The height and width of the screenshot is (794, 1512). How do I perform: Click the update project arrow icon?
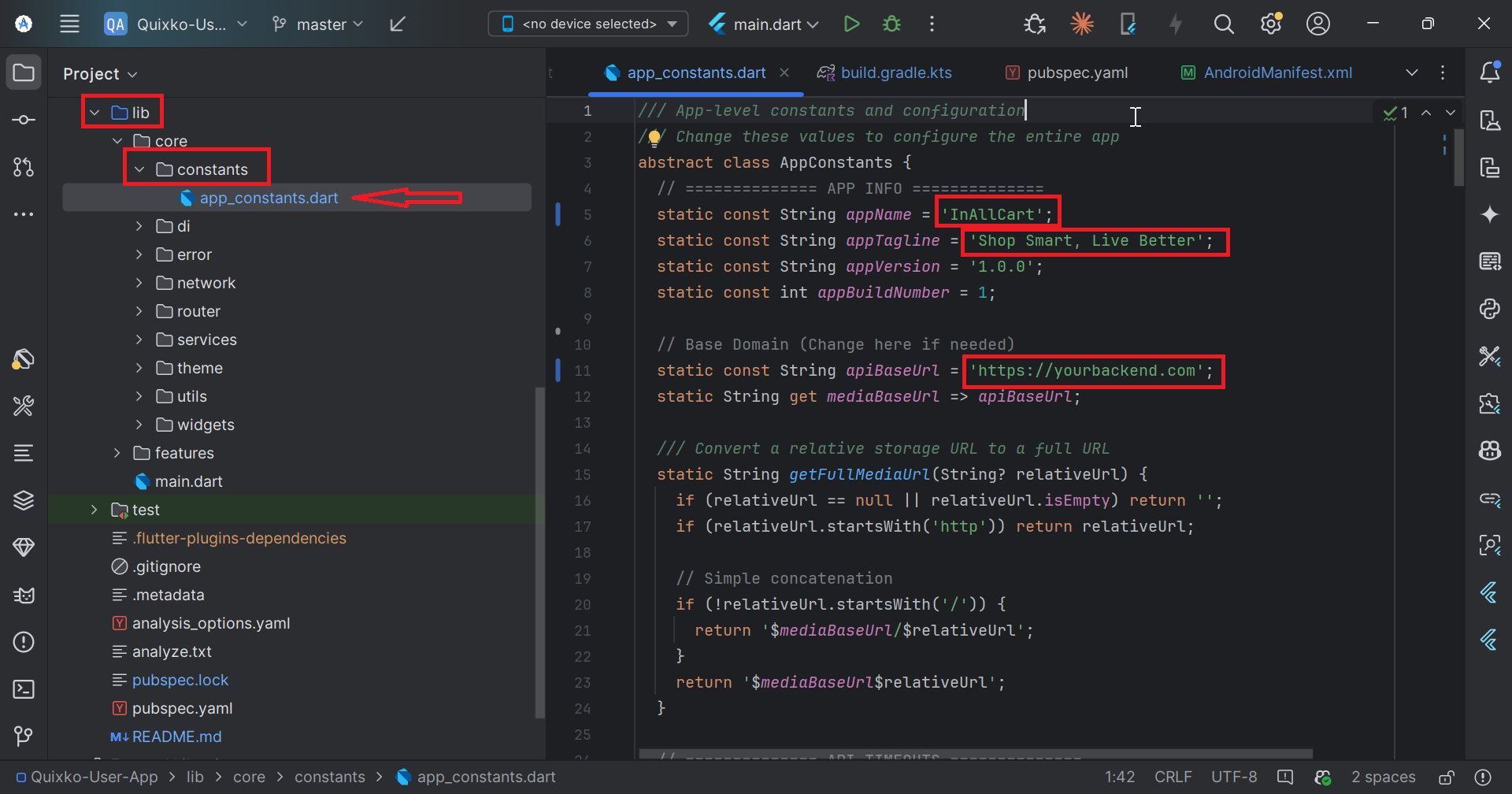(398, 24)
